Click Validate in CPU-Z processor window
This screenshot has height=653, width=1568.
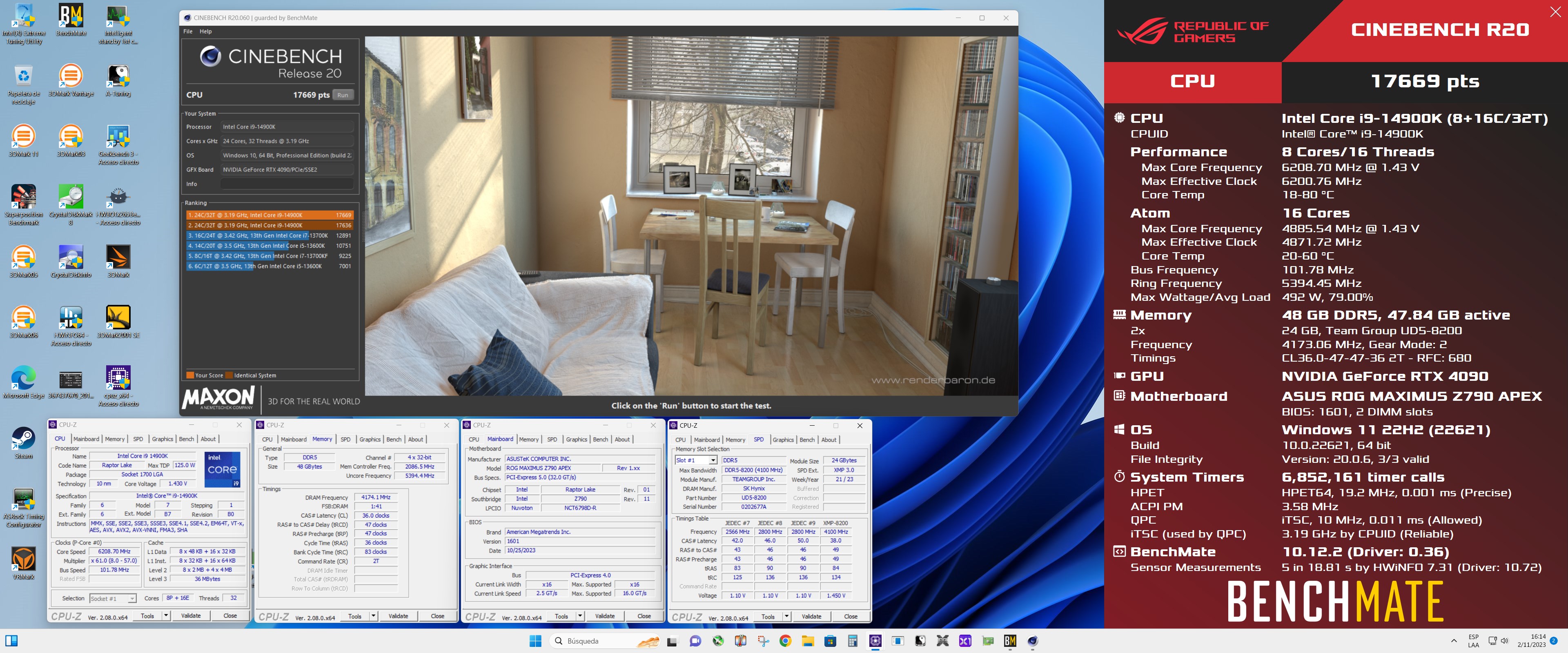pyautogui.click(x=191, y=616)
